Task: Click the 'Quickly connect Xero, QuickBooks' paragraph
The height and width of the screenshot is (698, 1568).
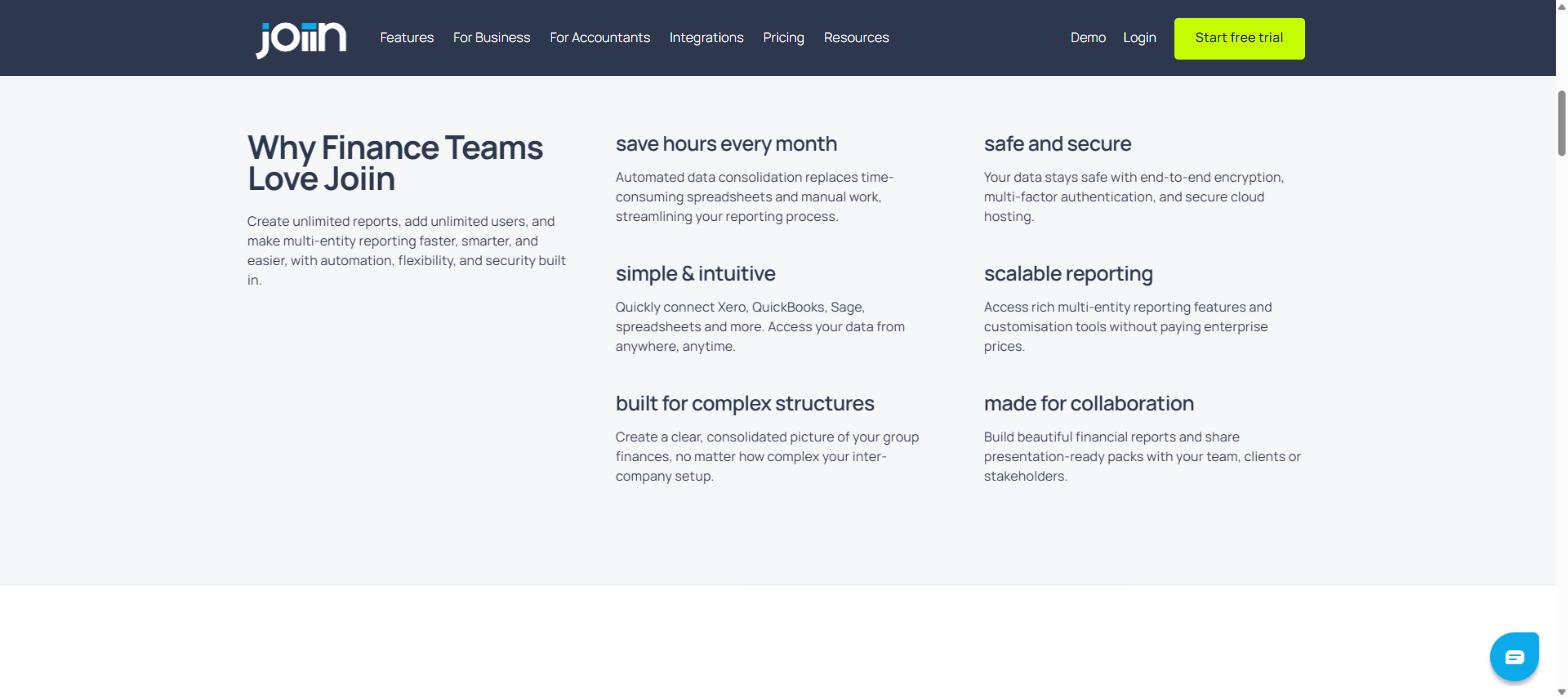Action: tap(760, 327)
